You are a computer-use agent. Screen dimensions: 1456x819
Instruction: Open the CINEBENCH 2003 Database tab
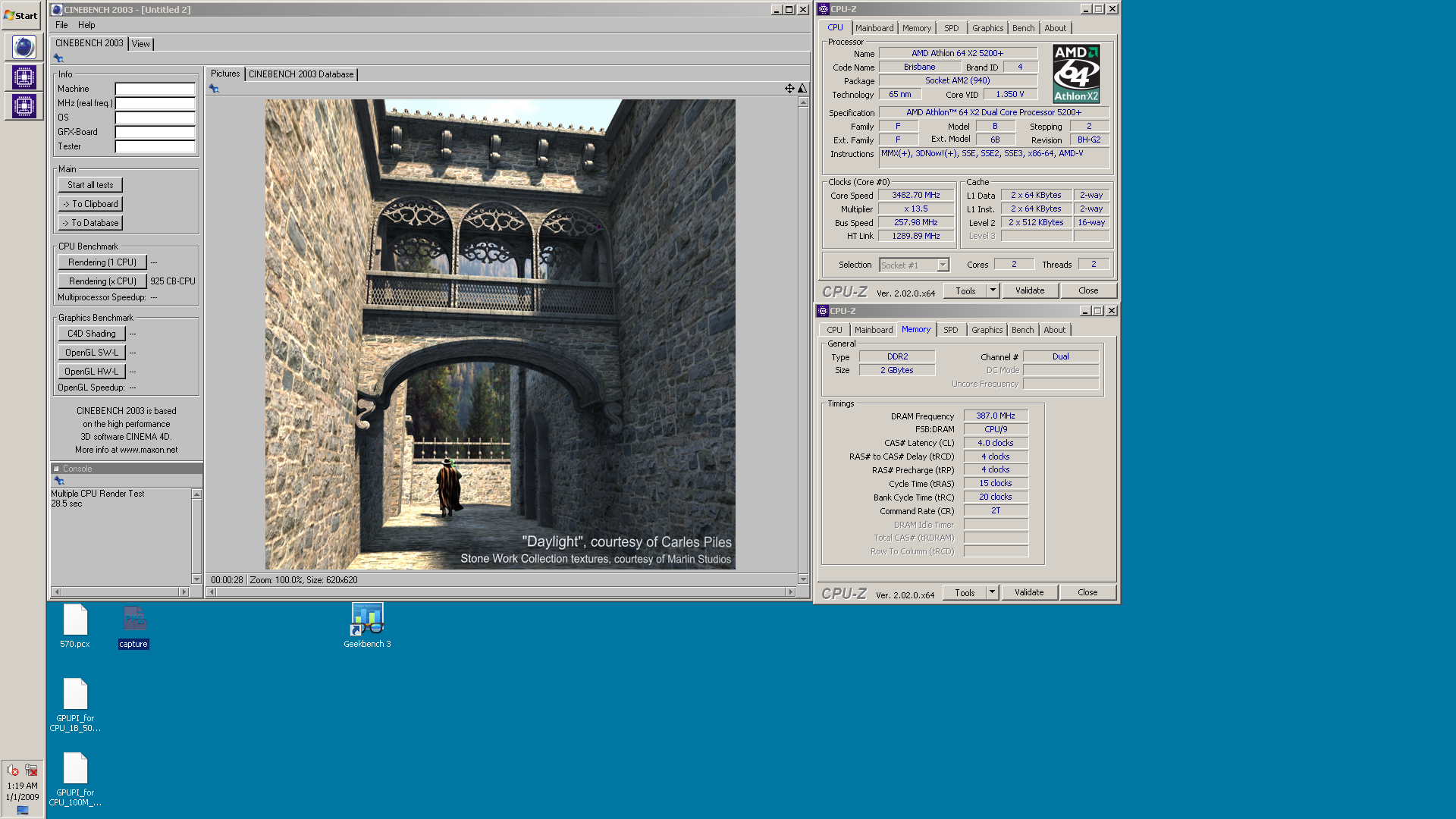[x=301, y=74]
